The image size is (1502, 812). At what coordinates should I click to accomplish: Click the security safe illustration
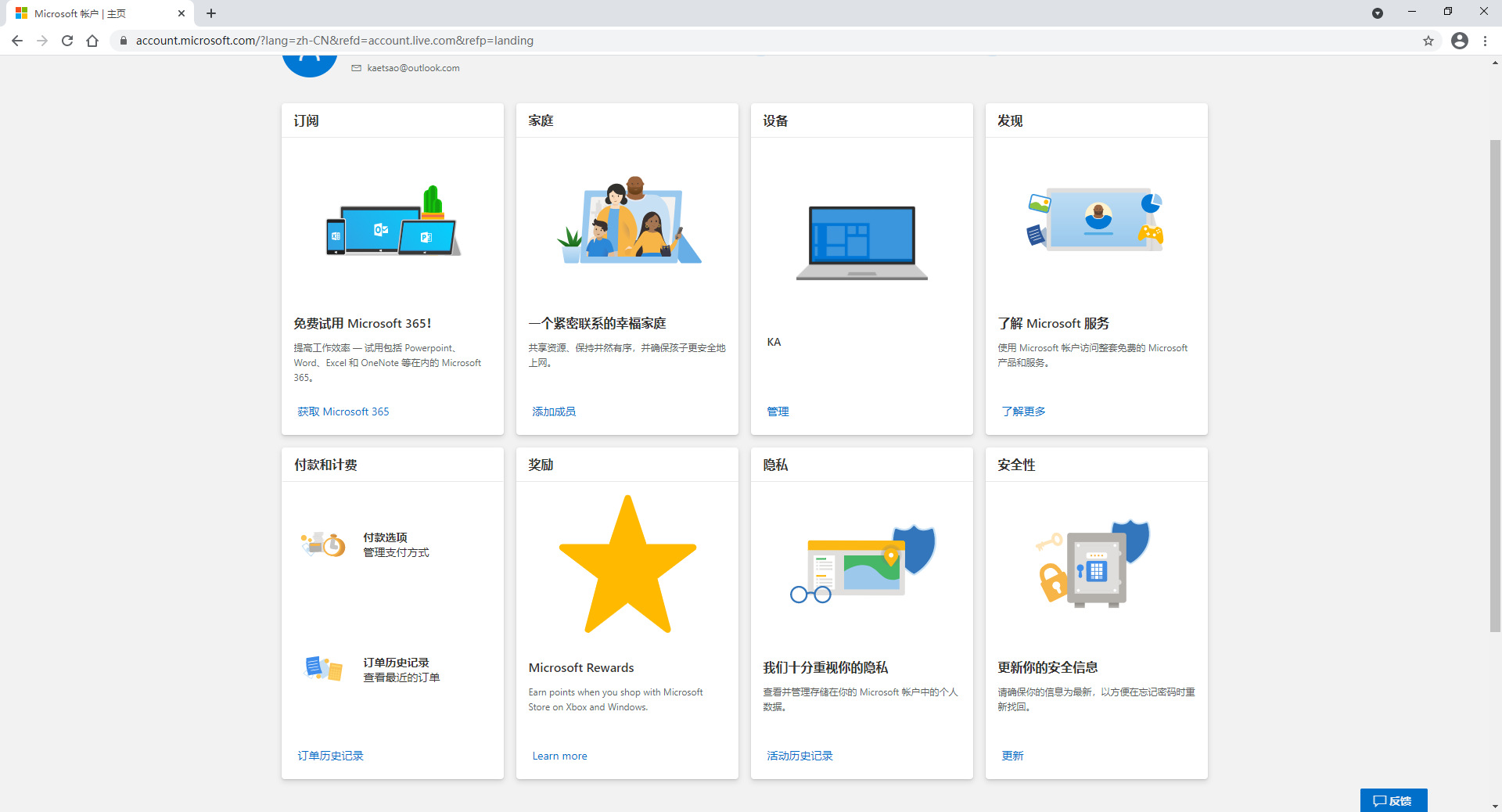pos(1094,563)
